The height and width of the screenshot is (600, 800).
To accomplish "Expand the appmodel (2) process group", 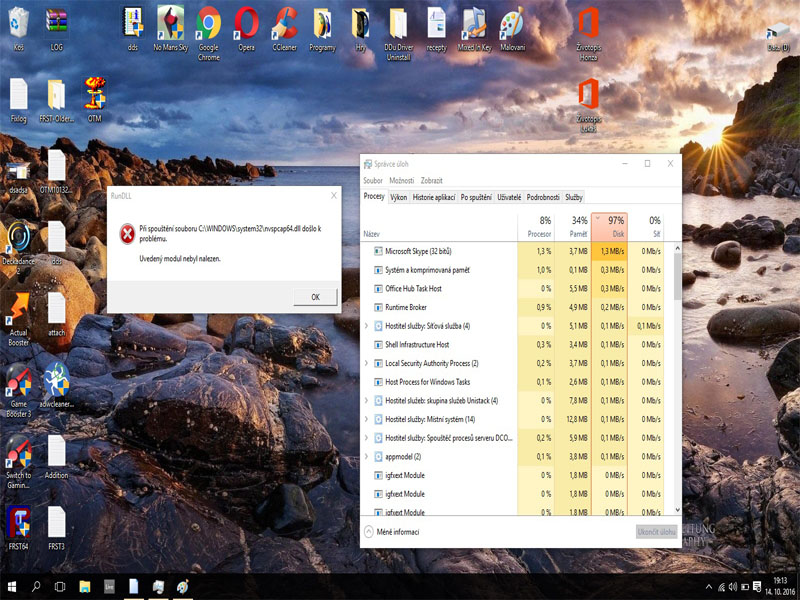I will (x=367, y=456).
